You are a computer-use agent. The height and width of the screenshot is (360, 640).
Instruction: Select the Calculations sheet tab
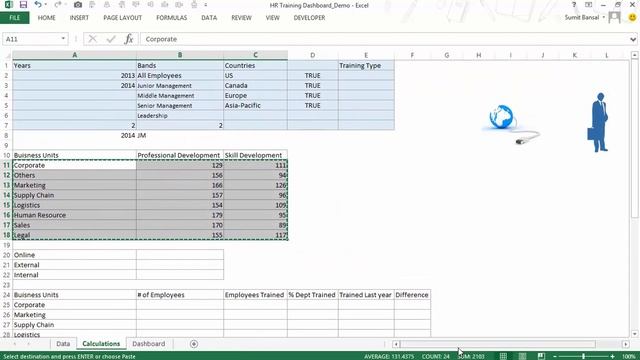[x=101, y=344]
